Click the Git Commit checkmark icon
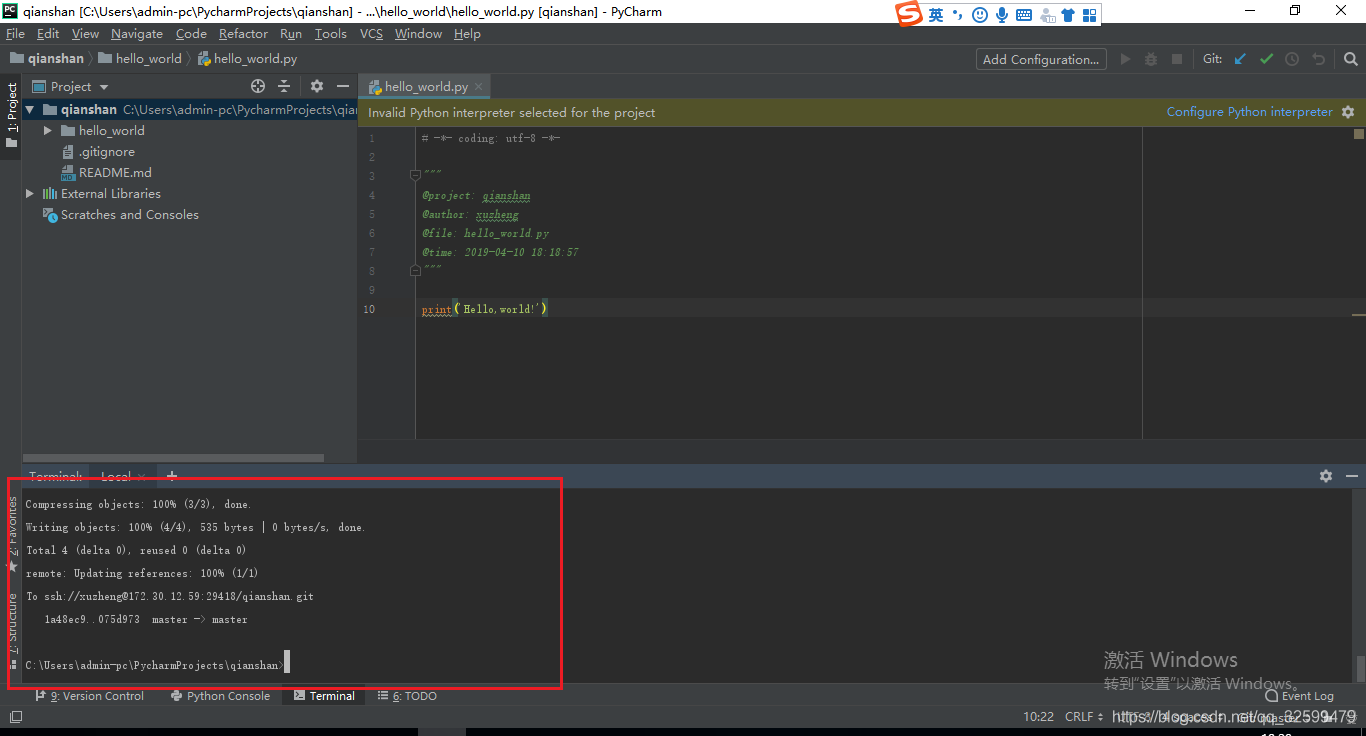1366x736 pixels. 1266,59
